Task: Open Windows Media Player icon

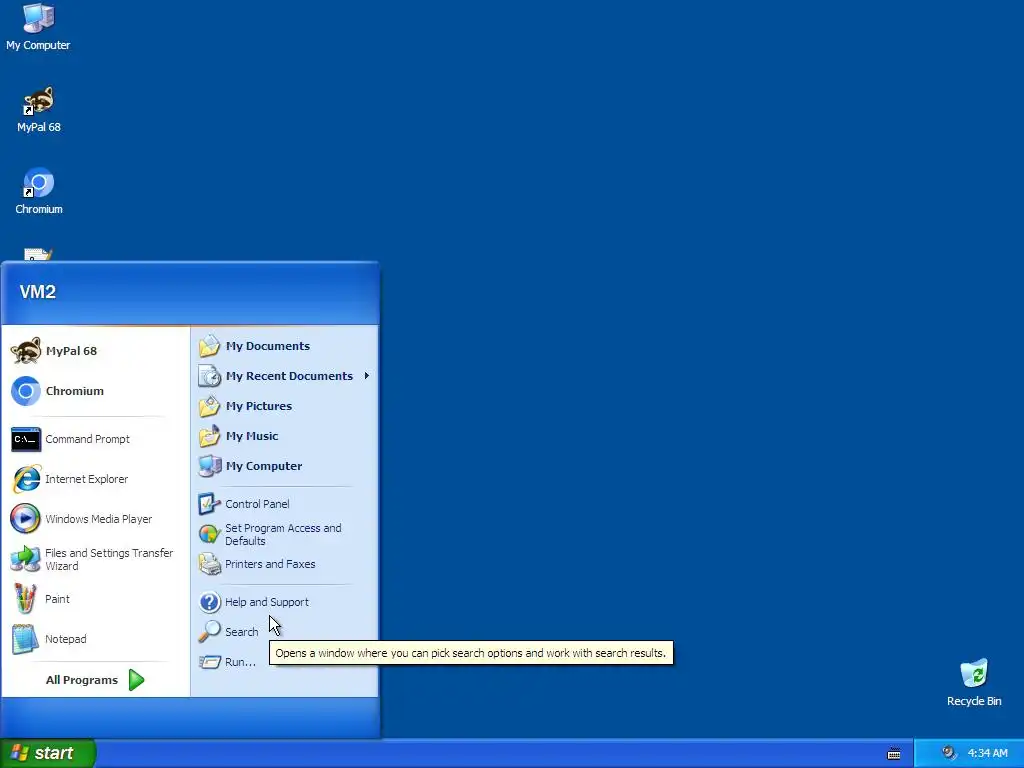Action: point(26,519)
